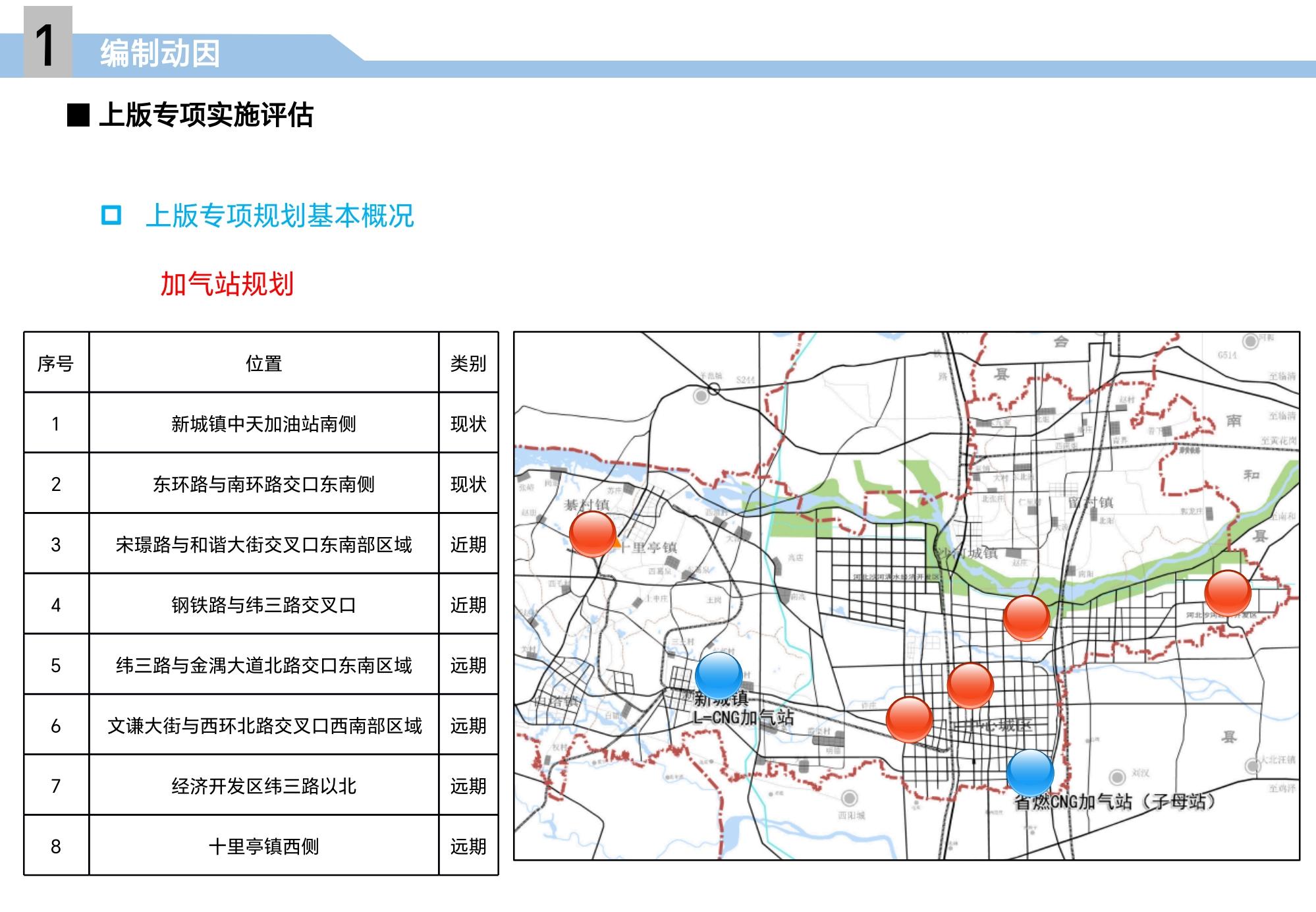Click serial number 4 in the table
The width and height of the screenshot is (1316, 912).
56,605
